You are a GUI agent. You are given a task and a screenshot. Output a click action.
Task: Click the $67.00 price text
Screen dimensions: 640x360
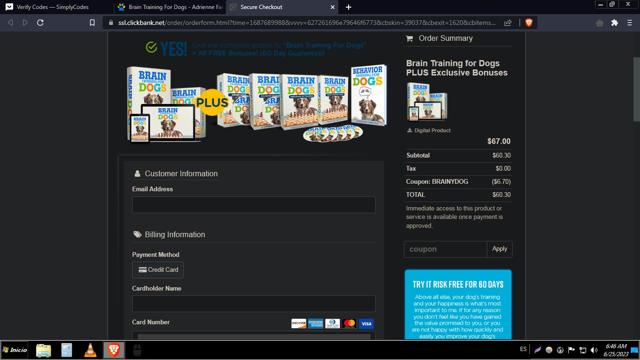click(x=499, y=141)
